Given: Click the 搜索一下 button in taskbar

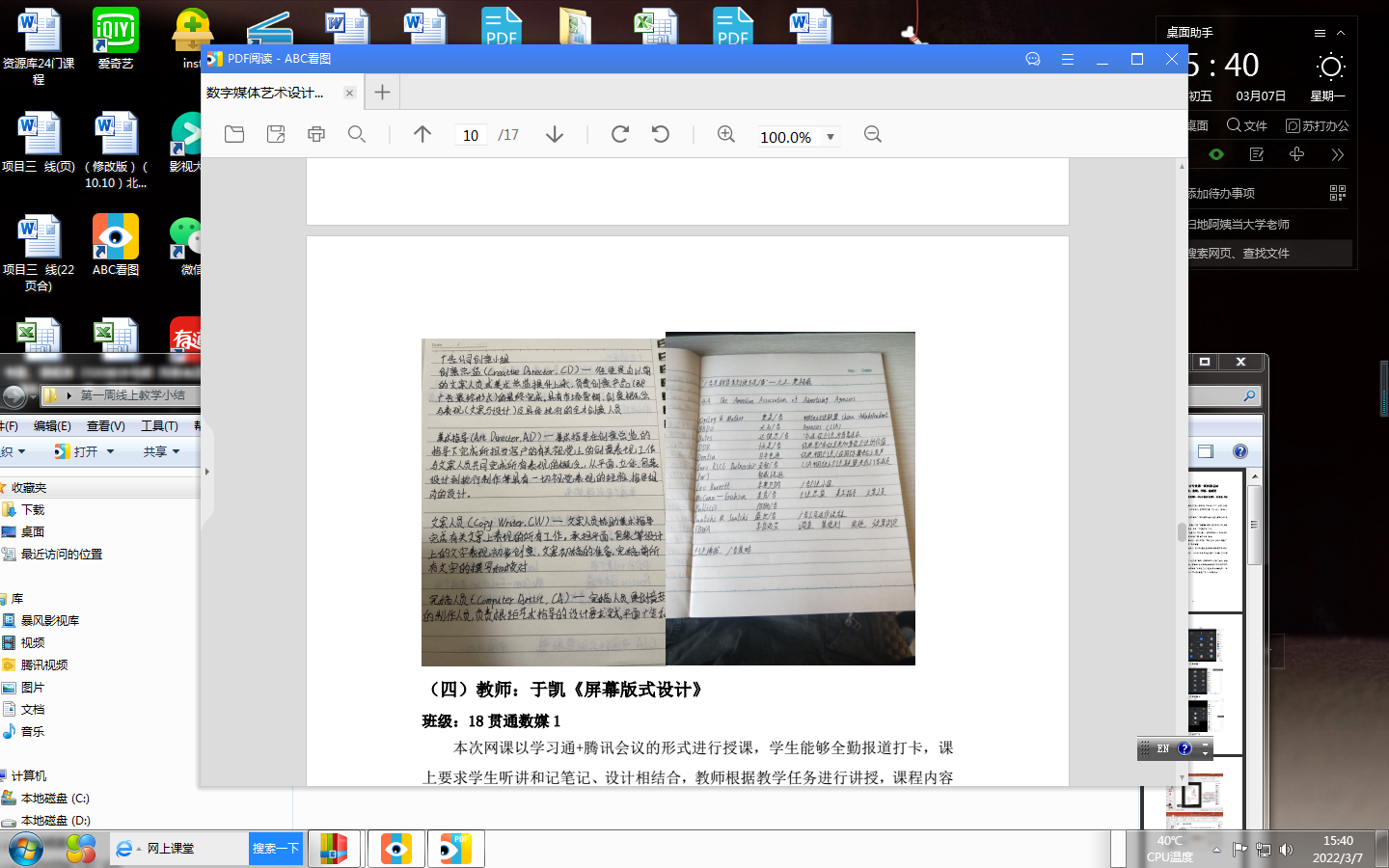Looking at the screenshot, I should [x=276, y=849].
